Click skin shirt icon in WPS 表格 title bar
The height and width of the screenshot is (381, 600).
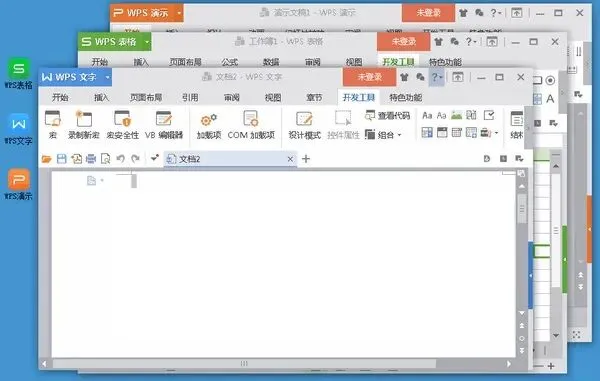439,42
